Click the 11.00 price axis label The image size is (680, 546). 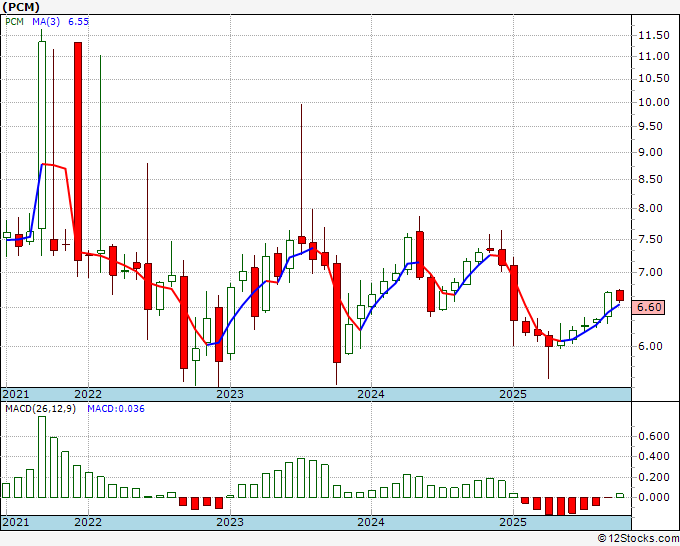[654, 56]
